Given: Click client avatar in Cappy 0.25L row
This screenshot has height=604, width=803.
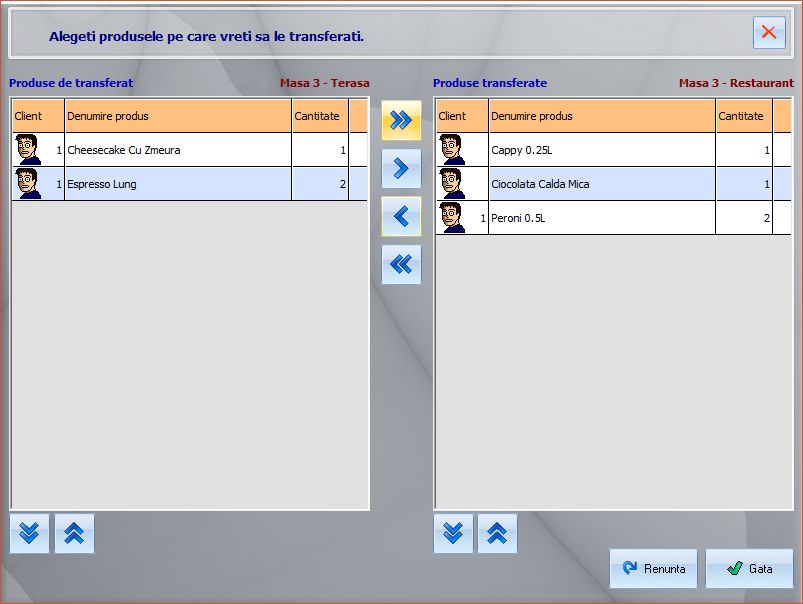Looking at the screenshot, I should tap(452, 150).
